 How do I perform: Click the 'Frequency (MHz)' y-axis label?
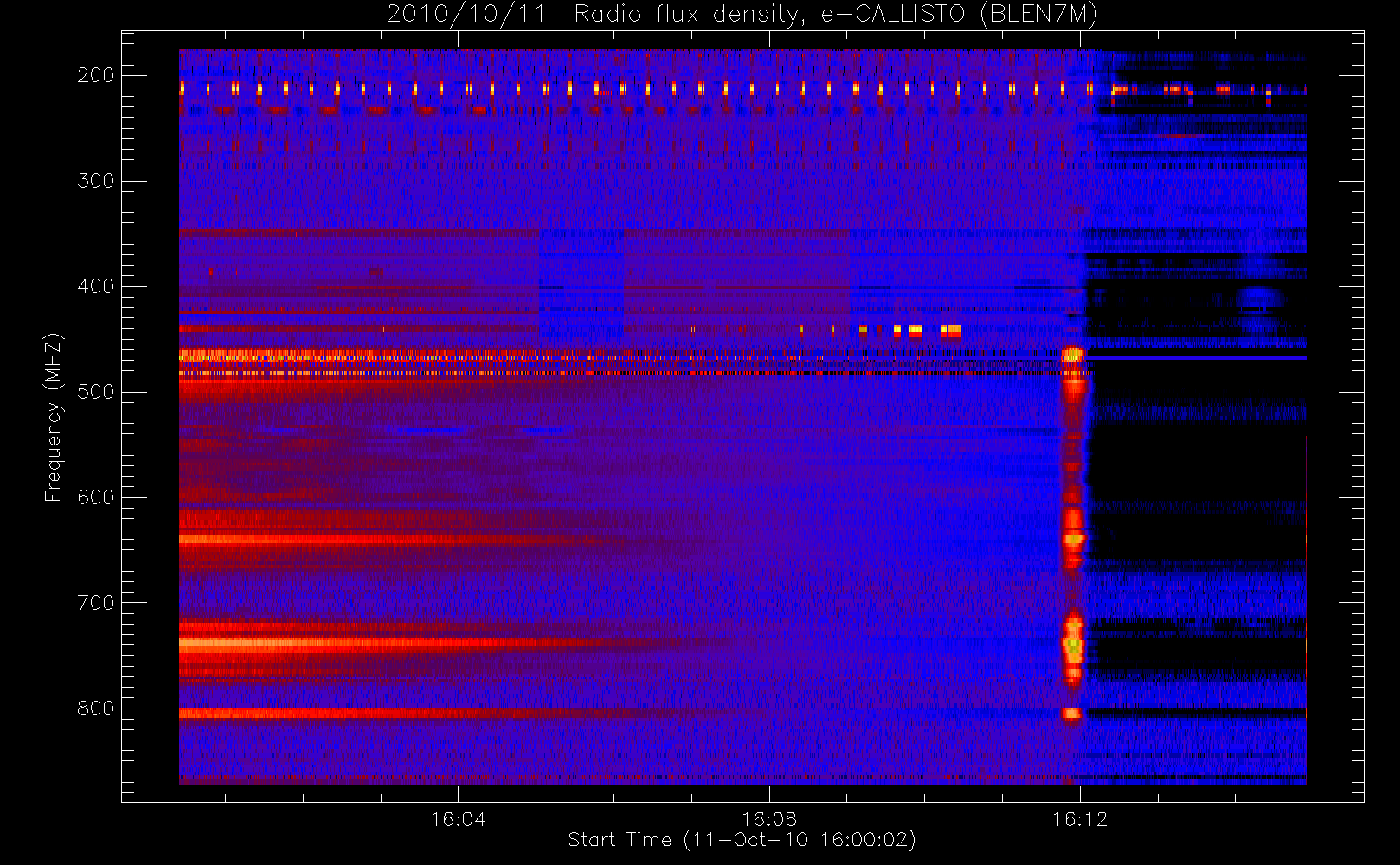coord(53,417)
